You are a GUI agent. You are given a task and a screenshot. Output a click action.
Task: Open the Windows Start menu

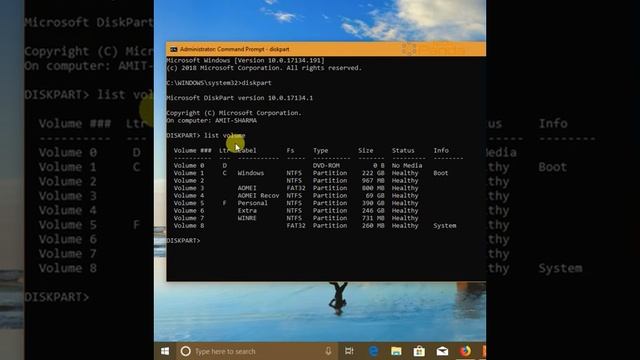tap(165, 351)
